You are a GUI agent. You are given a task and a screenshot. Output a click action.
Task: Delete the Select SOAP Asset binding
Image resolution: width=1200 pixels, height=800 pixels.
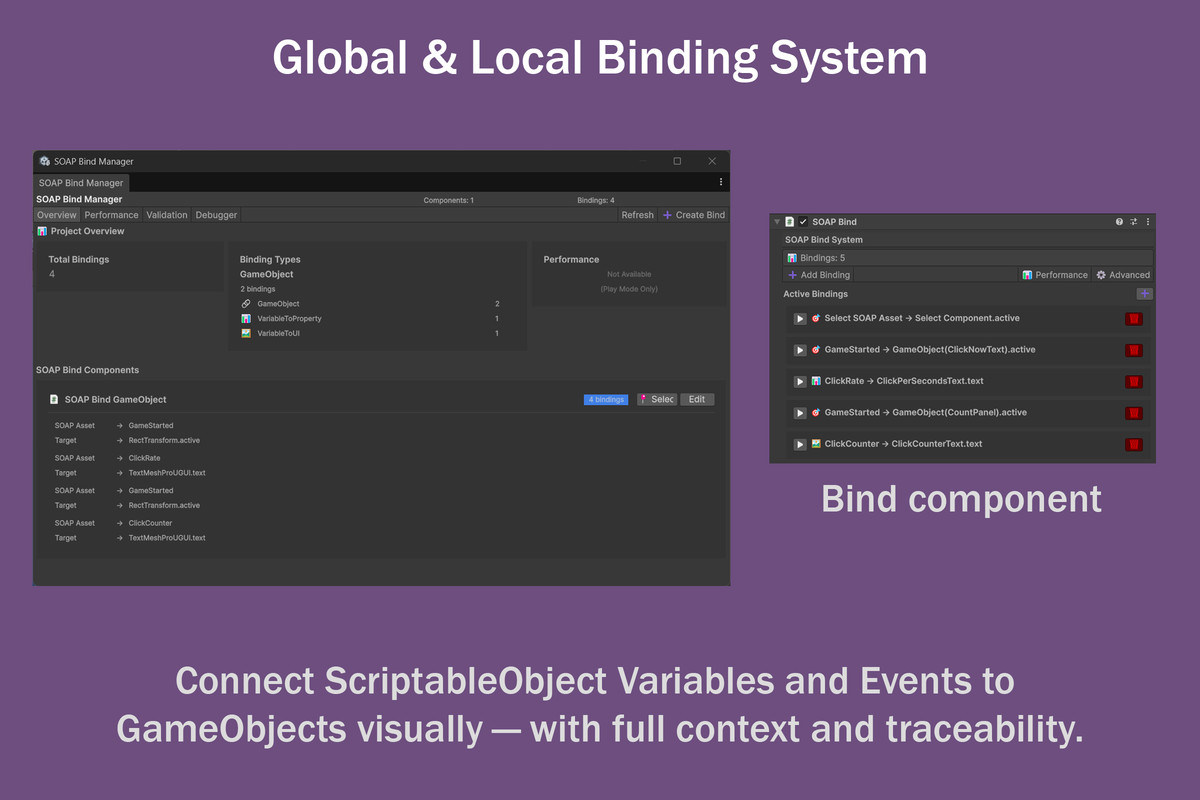coord(1134,319)
